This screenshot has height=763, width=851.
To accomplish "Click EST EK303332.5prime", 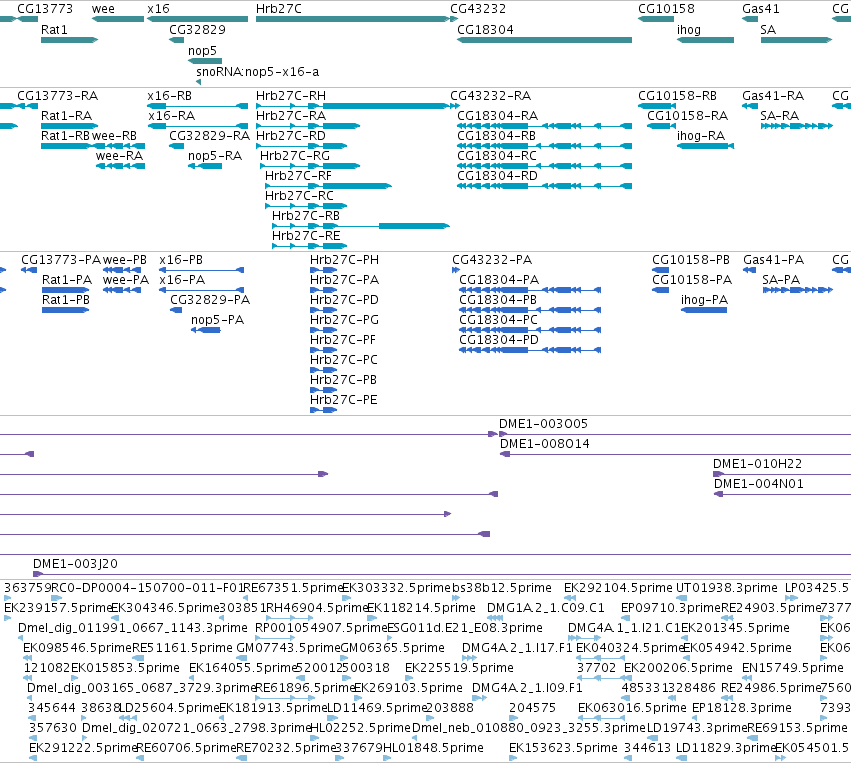I will [x=397, y=588].
